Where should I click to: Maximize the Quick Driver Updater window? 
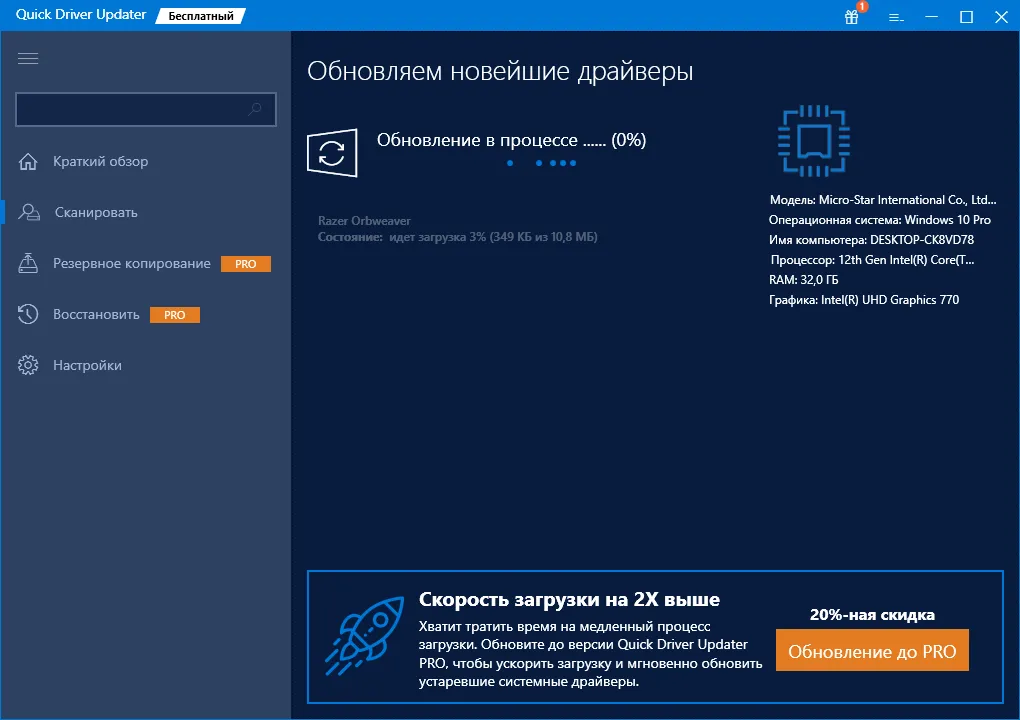coord(967,17)
